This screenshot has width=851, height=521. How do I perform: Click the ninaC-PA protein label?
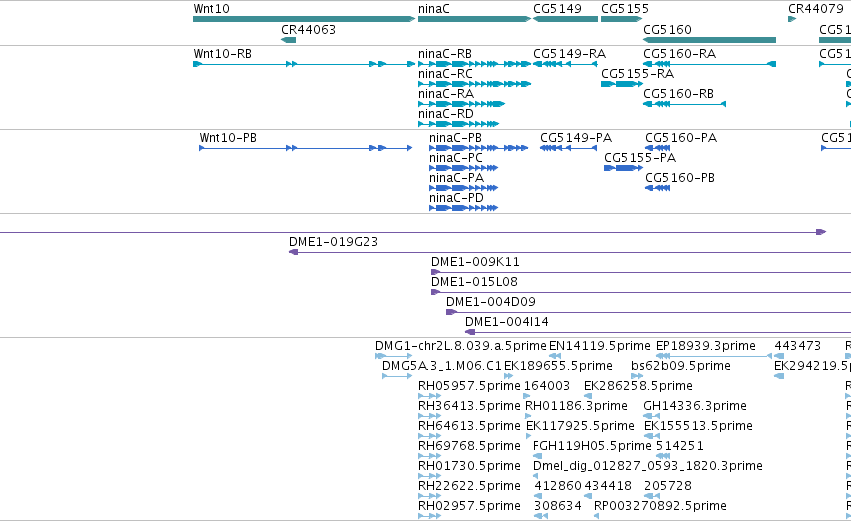pos(456,177)
